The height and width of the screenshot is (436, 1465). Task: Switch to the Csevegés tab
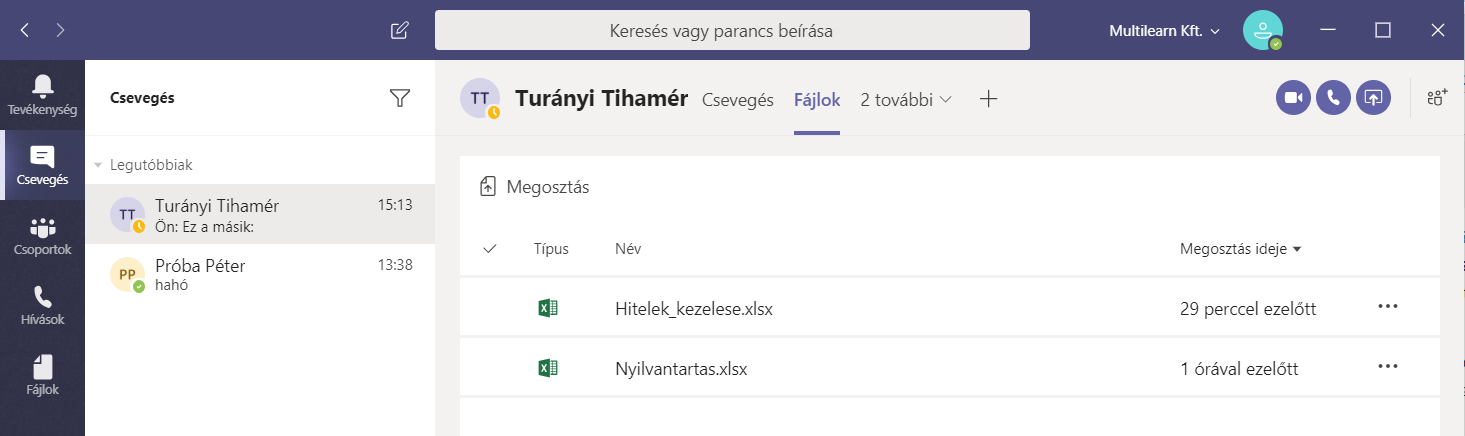[x=737, y=99]
